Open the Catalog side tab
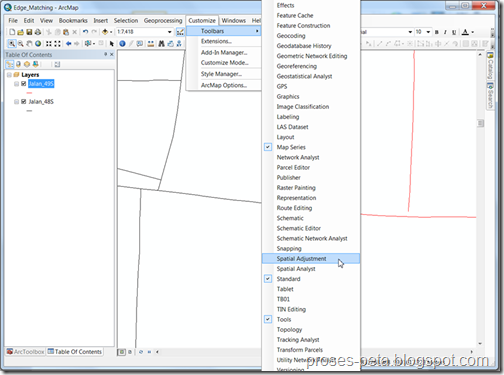Screen dimensions: 504x375 pos(490,66)
